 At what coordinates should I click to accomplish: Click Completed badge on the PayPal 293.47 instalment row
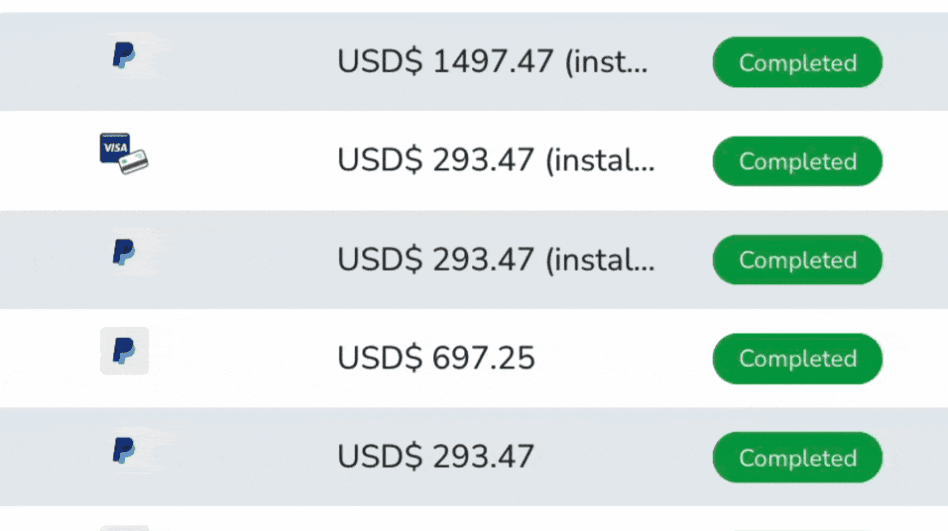797,260
